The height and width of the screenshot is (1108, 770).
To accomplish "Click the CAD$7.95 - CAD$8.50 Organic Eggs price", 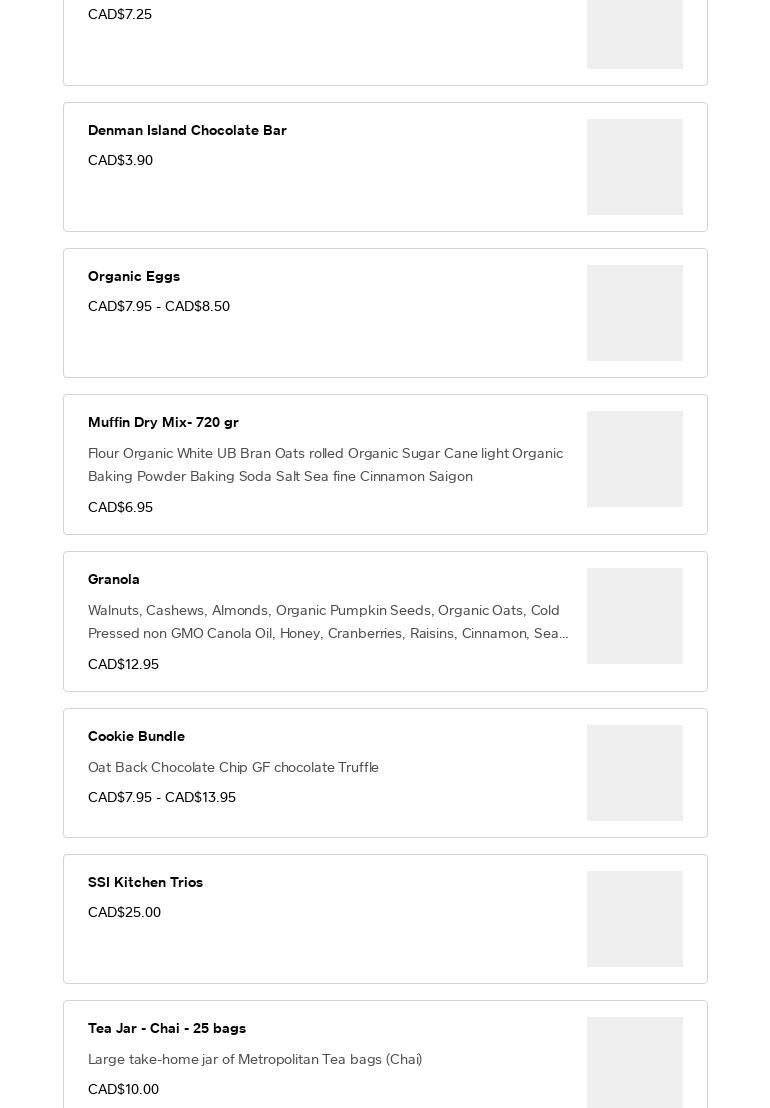I will point(159,307).
